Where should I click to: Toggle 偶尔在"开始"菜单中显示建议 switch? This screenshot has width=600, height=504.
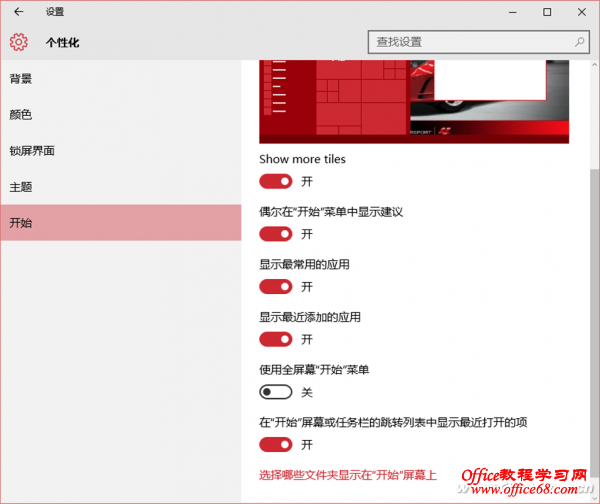(x=276, y=234)
